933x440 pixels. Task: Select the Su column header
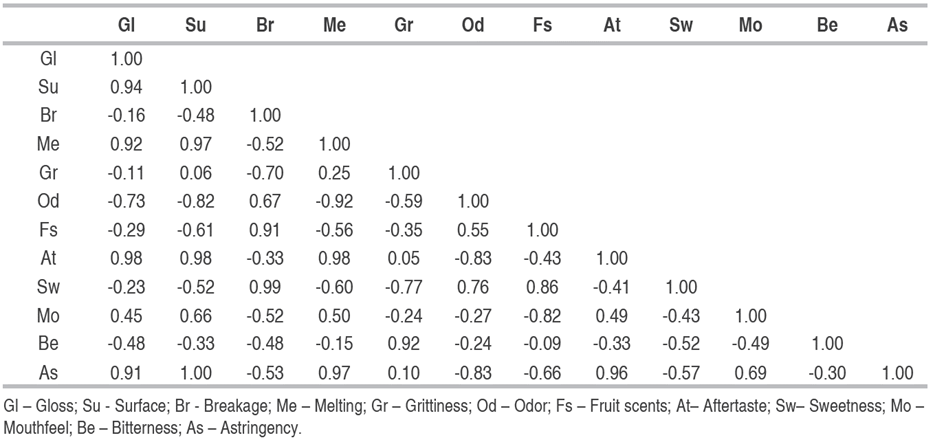point(197,26)
